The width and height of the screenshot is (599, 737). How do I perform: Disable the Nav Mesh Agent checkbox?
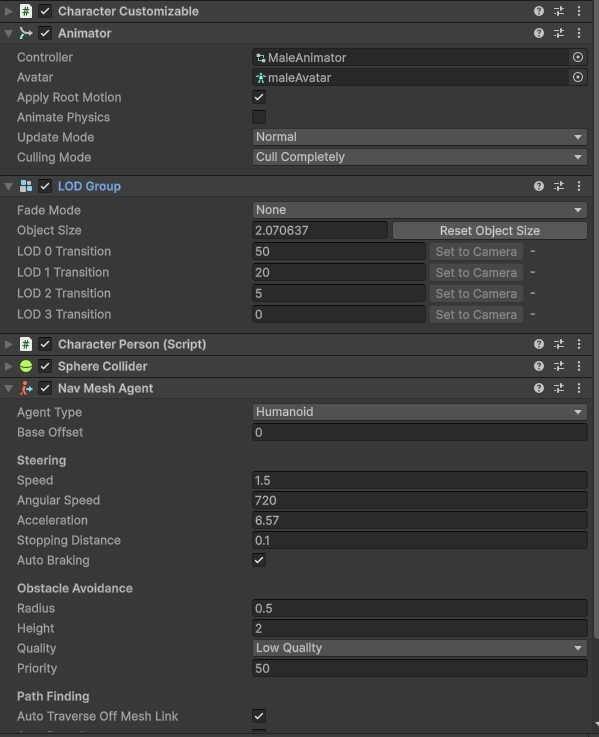coord(45,388)
